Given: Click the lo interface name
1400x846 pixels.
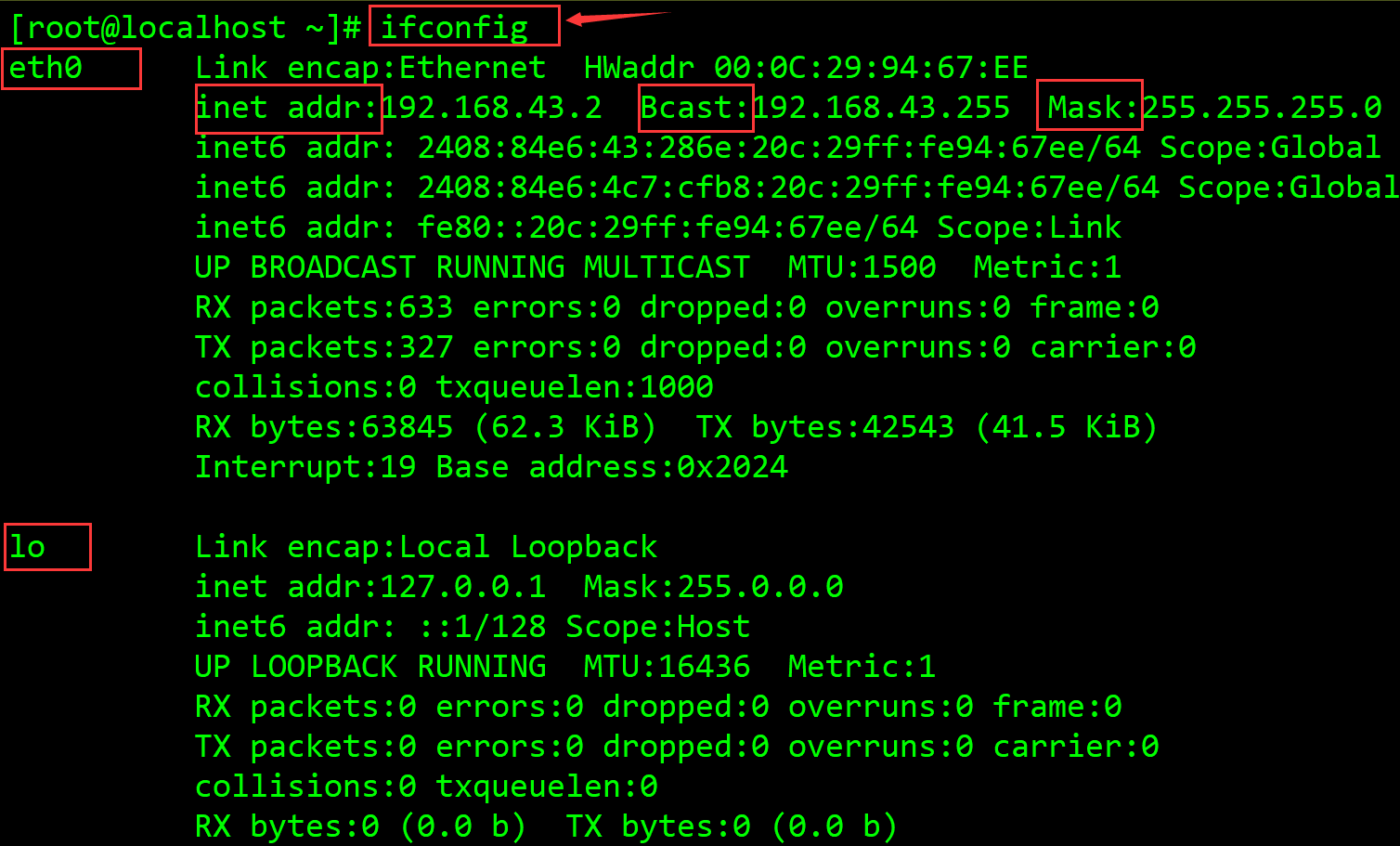Looking at the screenshot, I should [x=27, y=547].
